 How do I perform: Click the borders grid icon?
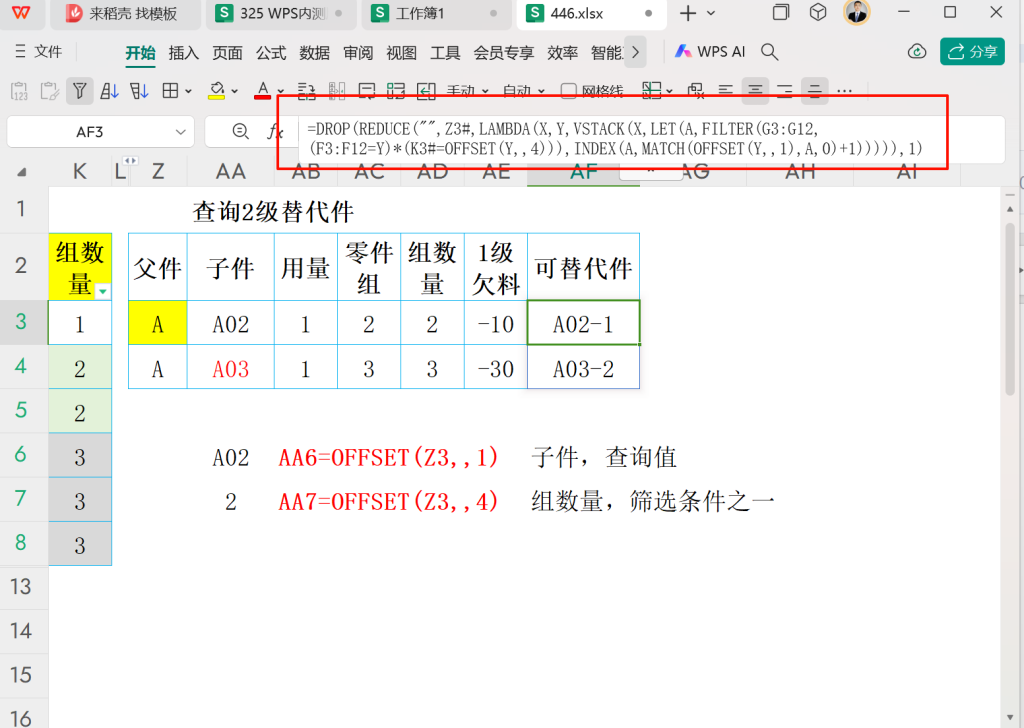tap(170, 91)
